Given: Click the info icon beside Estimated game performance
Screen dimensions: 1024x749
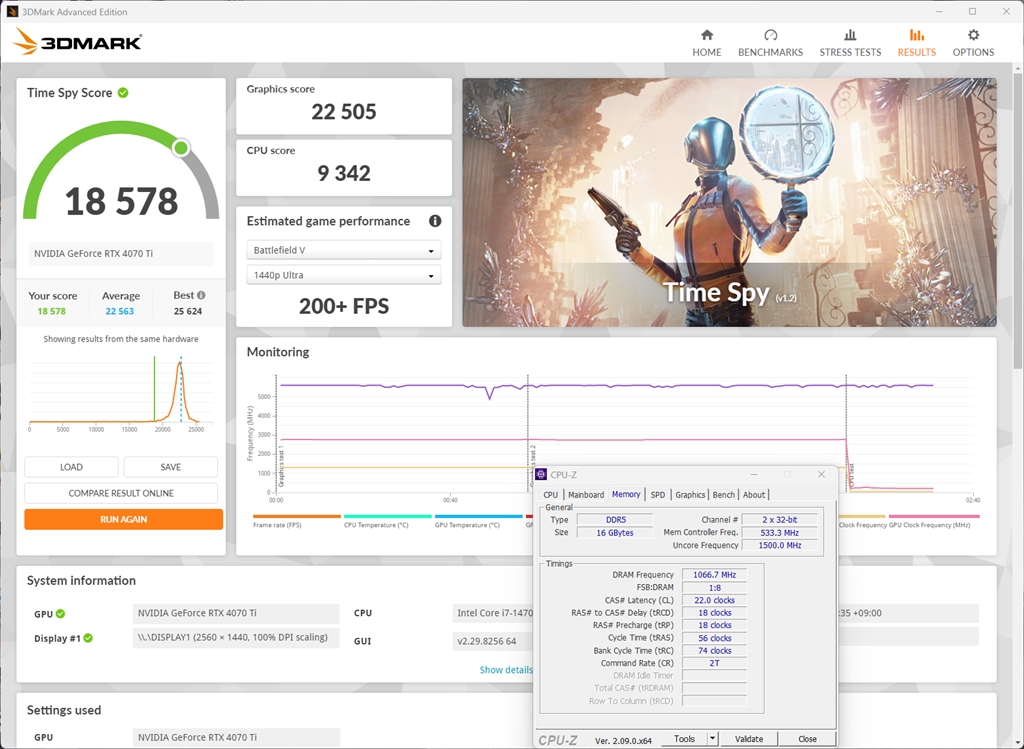Looking at the screenshot, I should 435,221.
